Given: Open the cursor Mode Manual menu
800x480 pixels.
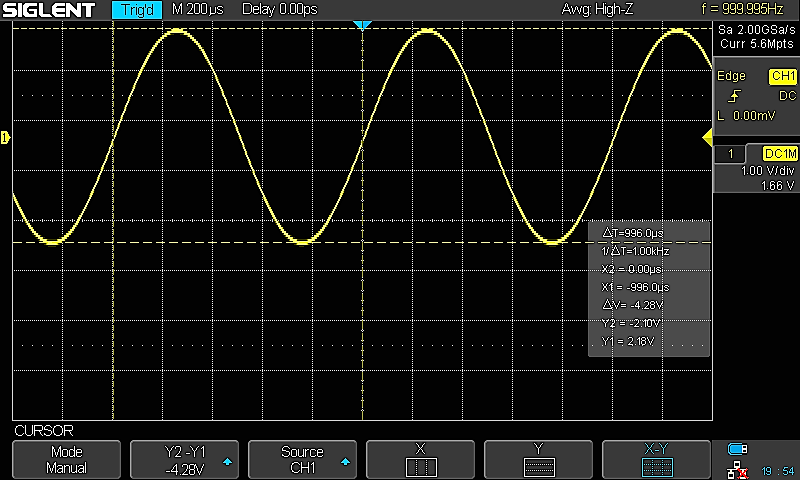Looking at the screenshot, I should point(66,460).
